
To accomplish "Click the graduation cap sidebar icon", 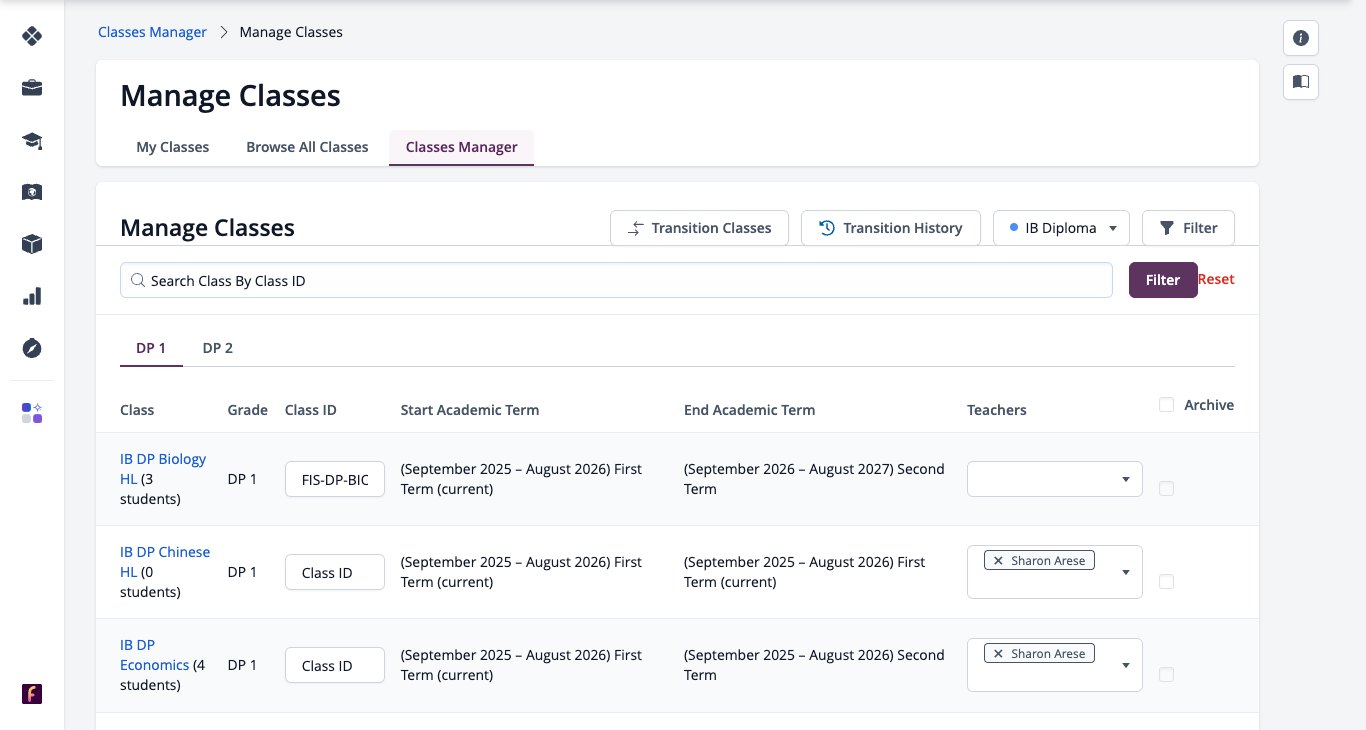I will point(32,140).
